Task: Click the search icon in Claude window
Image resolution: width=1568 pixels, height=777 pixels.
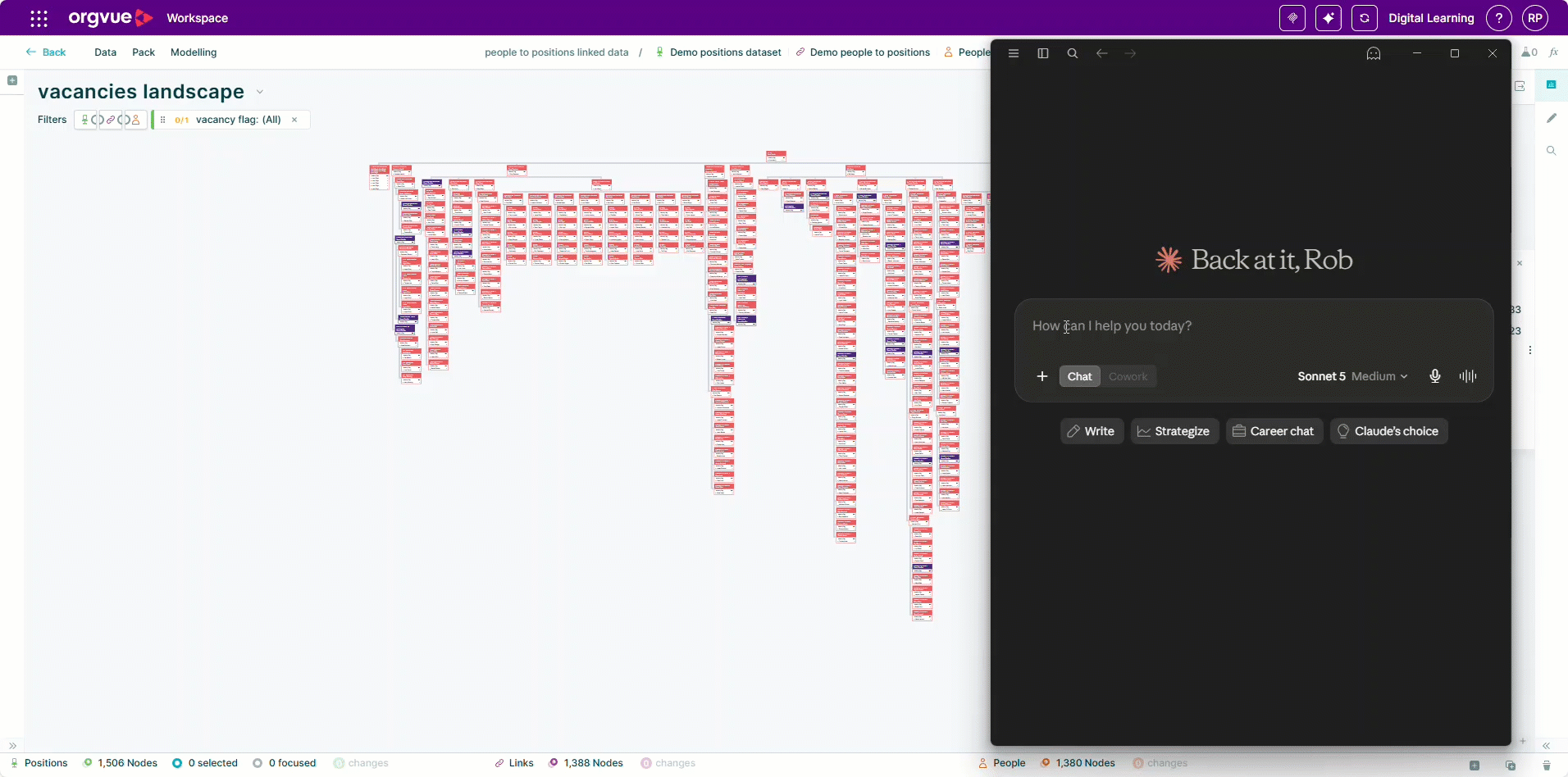Action: coord(1073,53)
